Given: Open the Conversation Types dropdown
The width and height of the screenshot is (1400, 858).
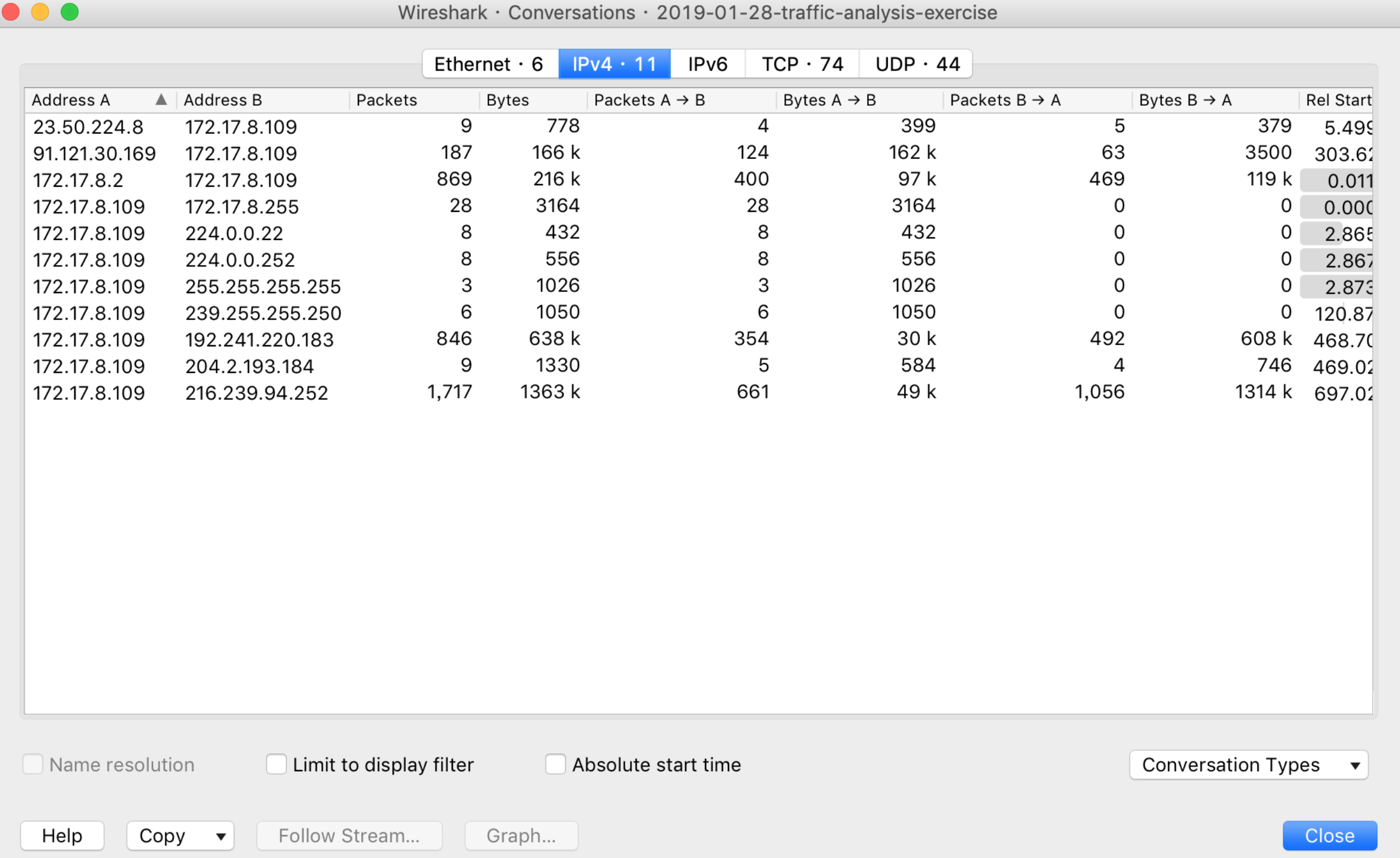Looking at the screenshot, I should coord(1248,765).
